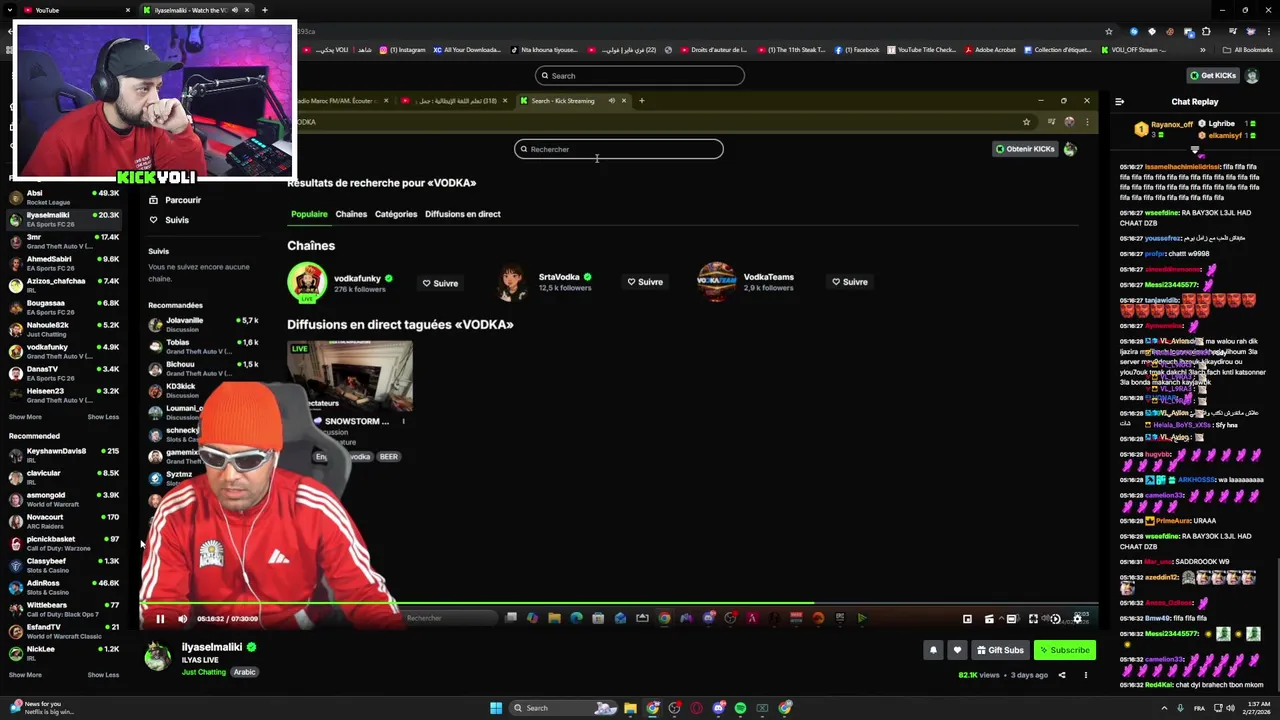Open Discord from the taskbar
This screenshot has height=720, width=1280.
click(718, 708)
